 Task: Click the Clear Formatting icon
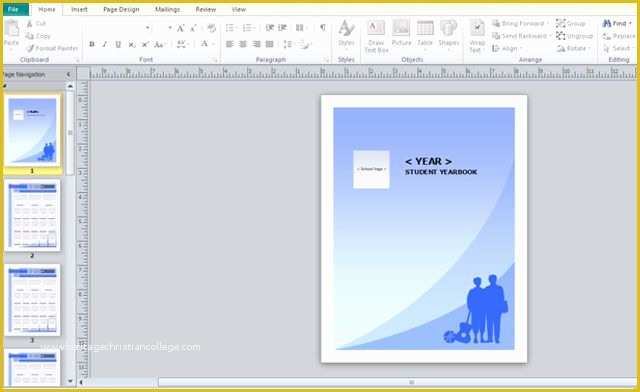(x=211, y=28)
